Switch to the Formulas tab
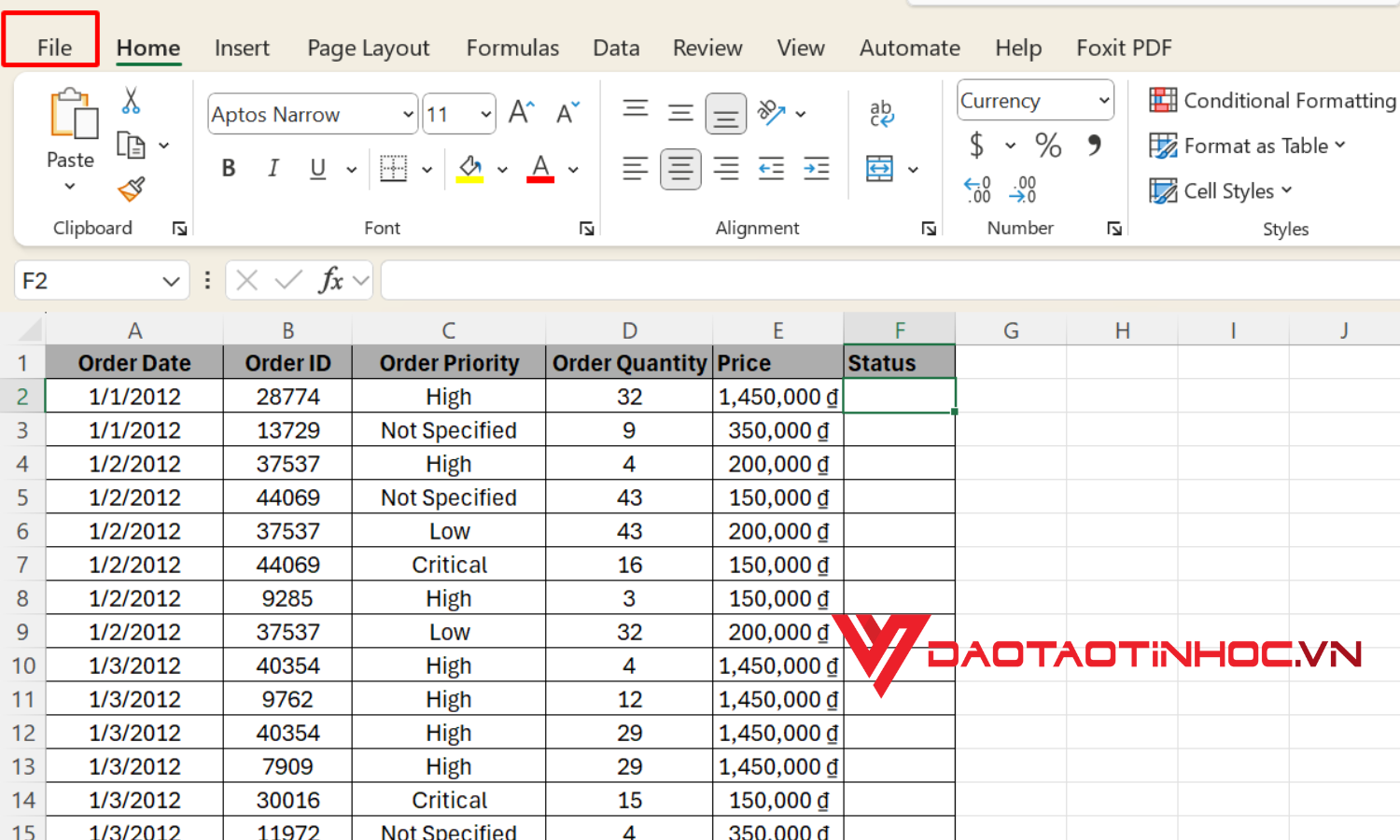This screenshot has height=840, width=1400. tap(512, 48)
